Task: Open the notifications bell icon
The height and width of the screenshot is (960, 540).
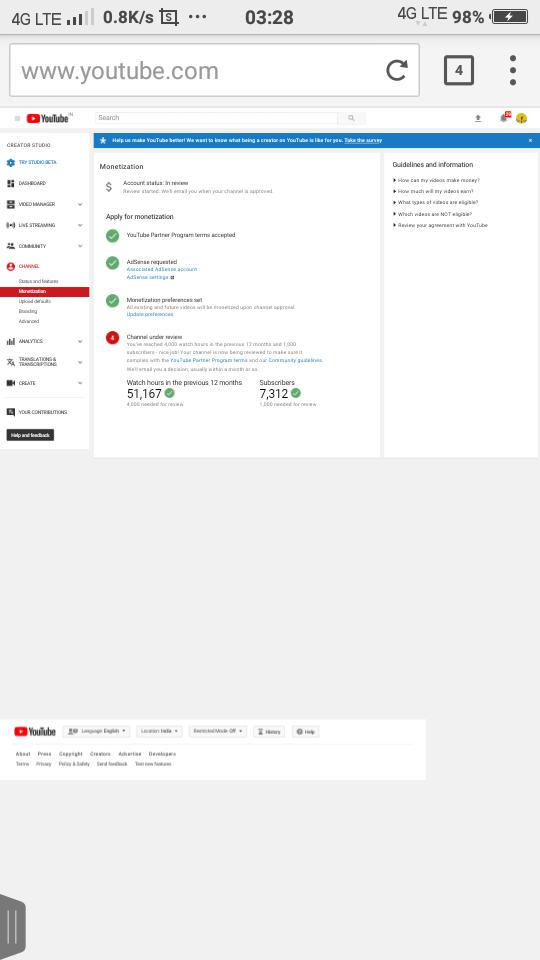Action: (504, 118)
